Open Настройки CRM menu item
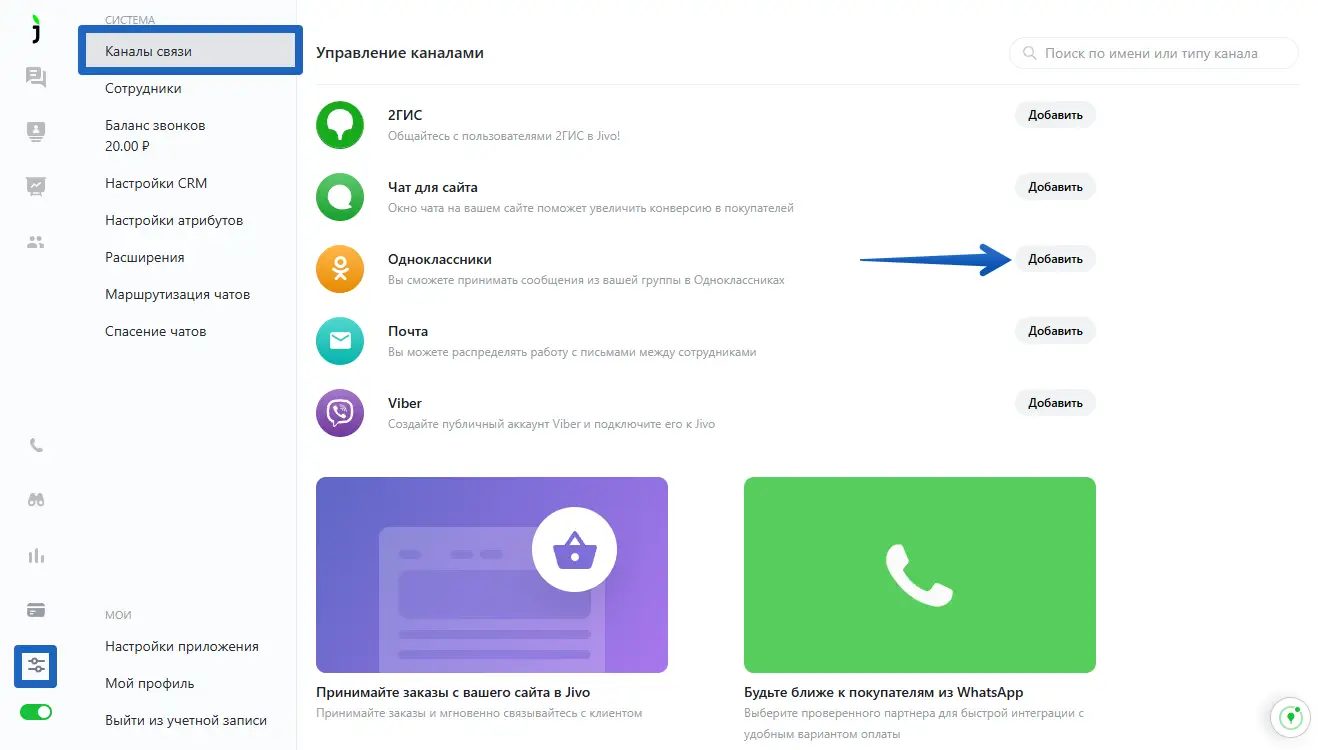Image resolution: width=1318 pixels, height=750 pixels. [x=156, y=183]
